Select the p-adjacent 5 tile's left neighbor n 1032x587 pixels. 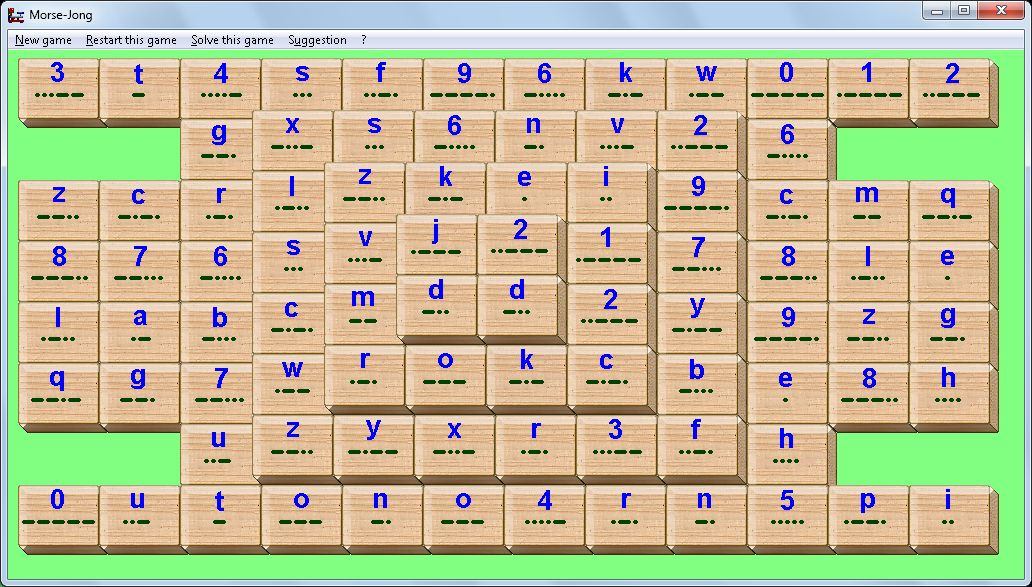706,515
